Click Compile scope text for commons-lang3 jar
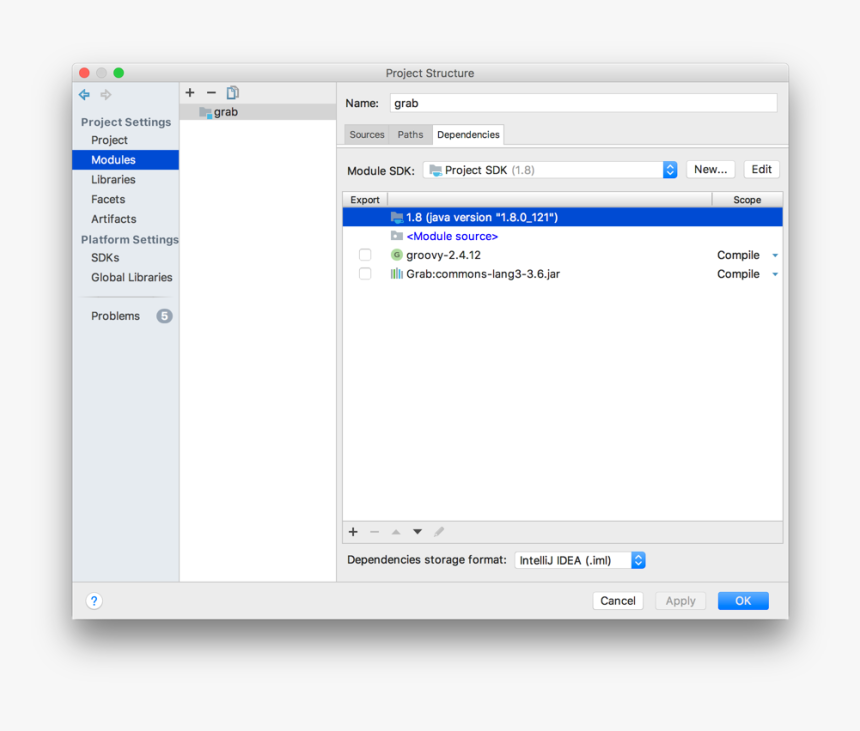Image resolution: width=860 pixels, height=731 pixels. tap(738, 274)
